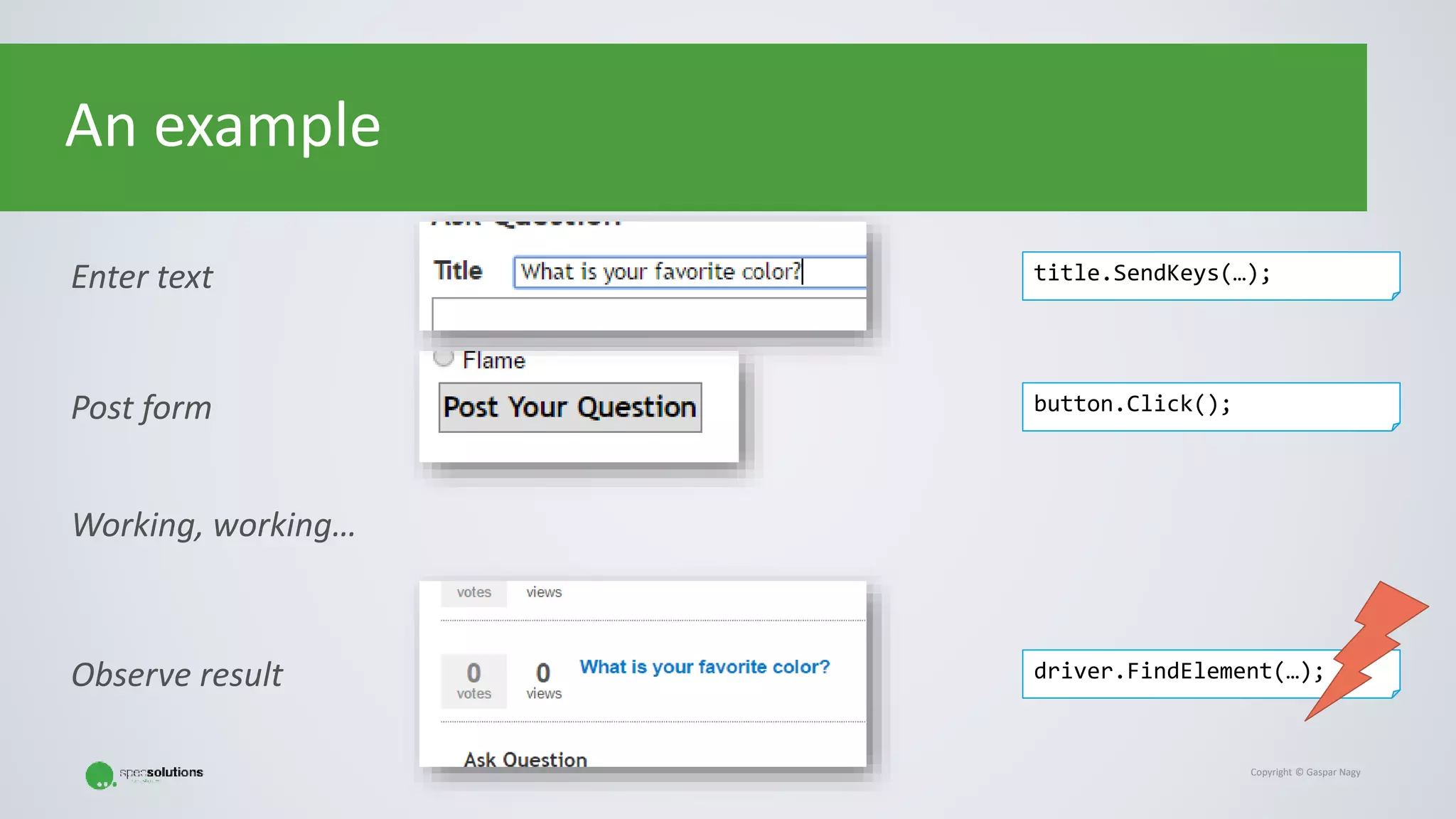Open the 'What is your favorite color?' link

point(704,667)
